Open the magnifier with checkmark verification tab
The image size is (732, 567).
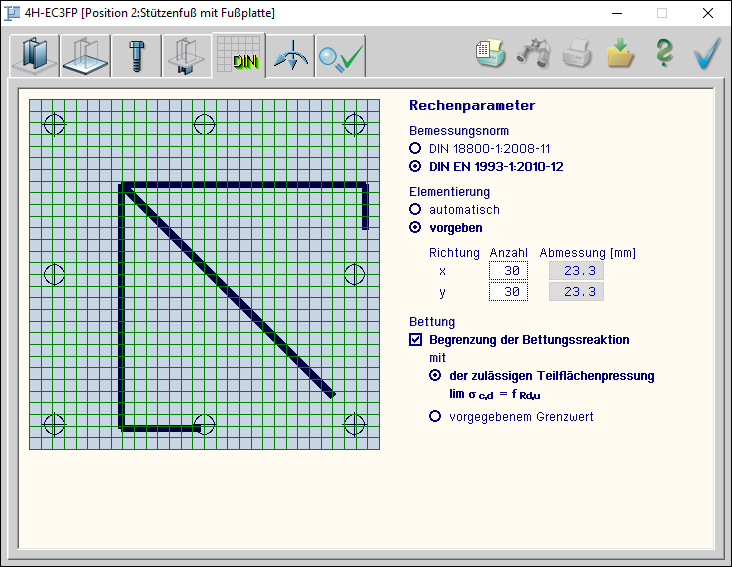(x=341, y=57)
